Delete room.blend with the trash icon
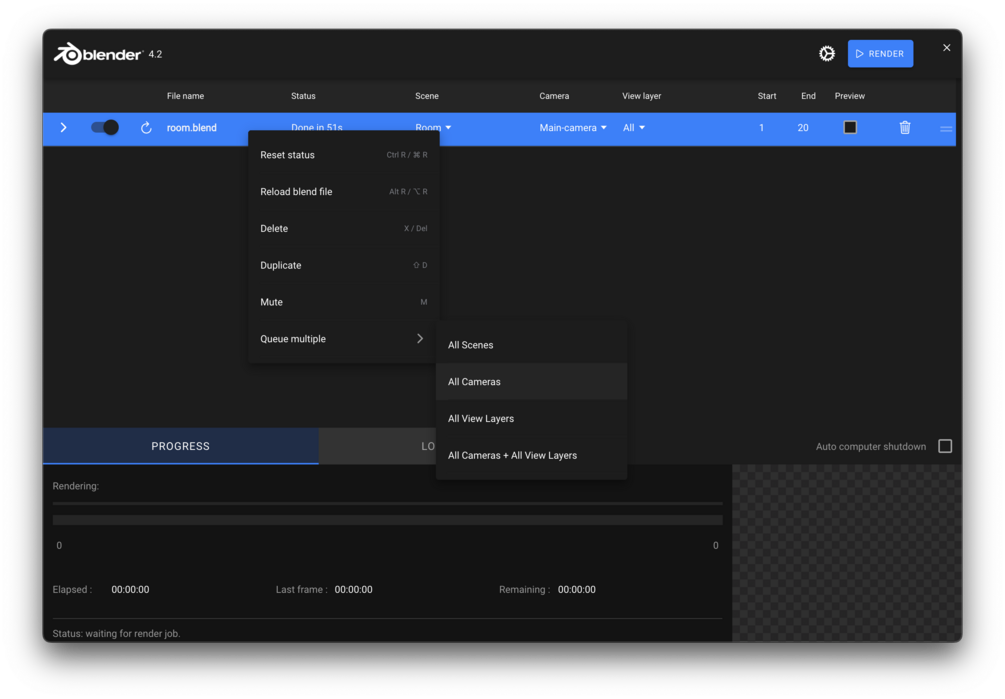1005x699 pixels. click(x=904, y=127)
